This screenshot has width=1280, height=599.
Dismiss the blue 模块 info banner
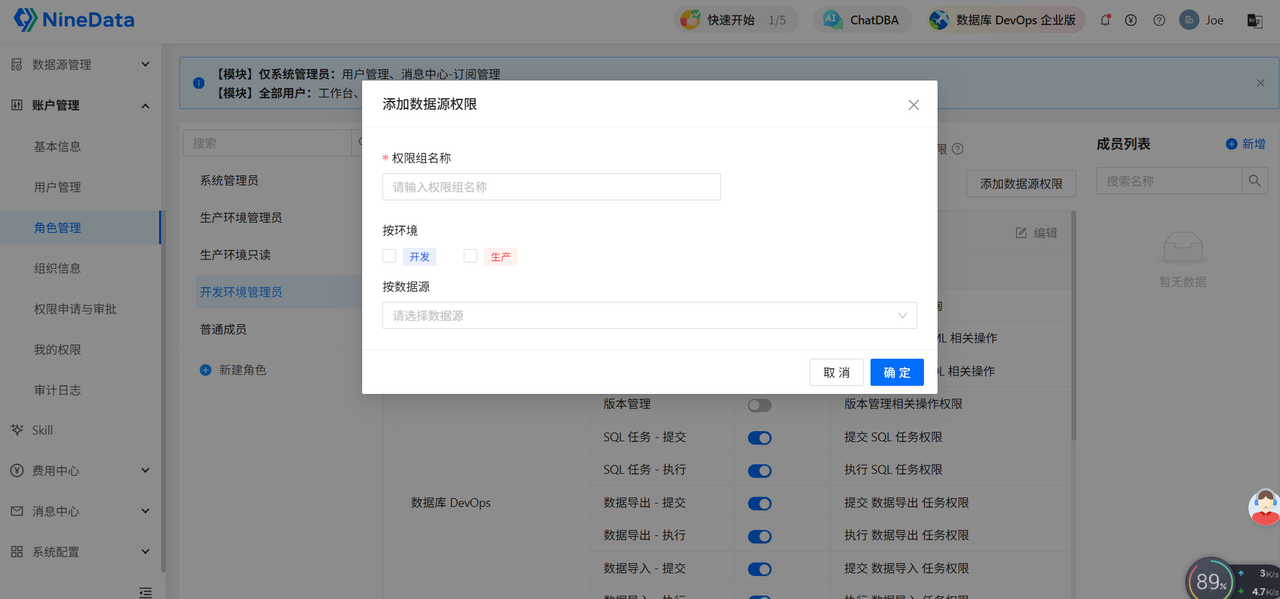pyautogui.click(x=1260, y=83)
